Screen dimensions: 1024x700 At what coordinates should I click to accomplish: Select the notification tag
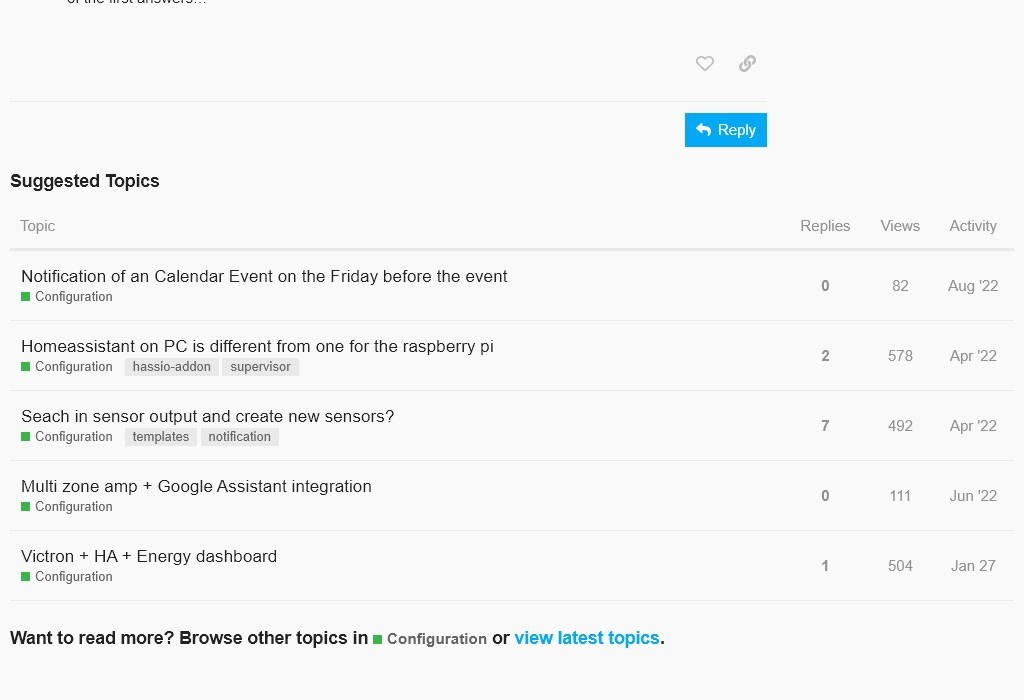coord(240,437)
